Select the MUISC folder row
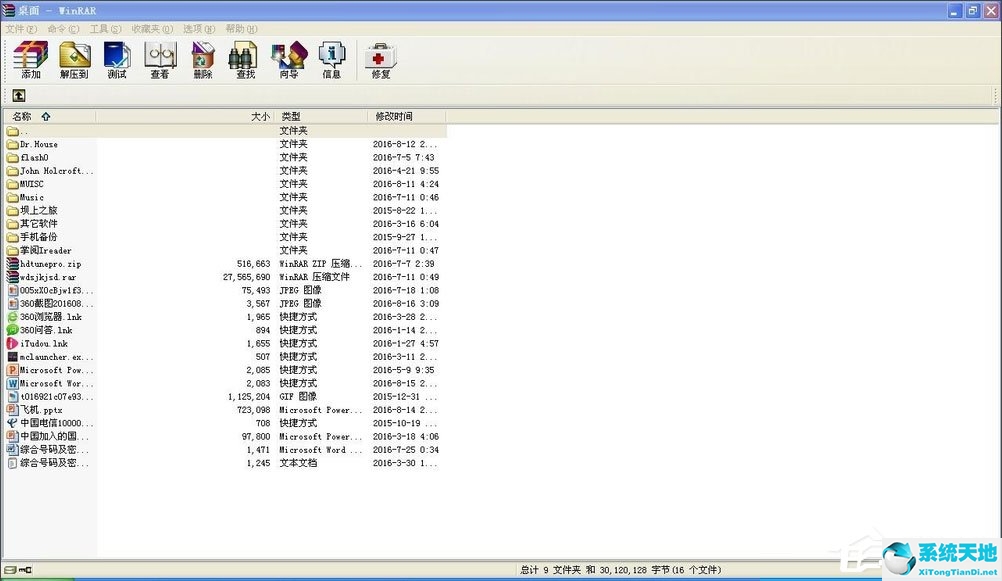The height and width of the screenshot is (581, 1002). 225,183
